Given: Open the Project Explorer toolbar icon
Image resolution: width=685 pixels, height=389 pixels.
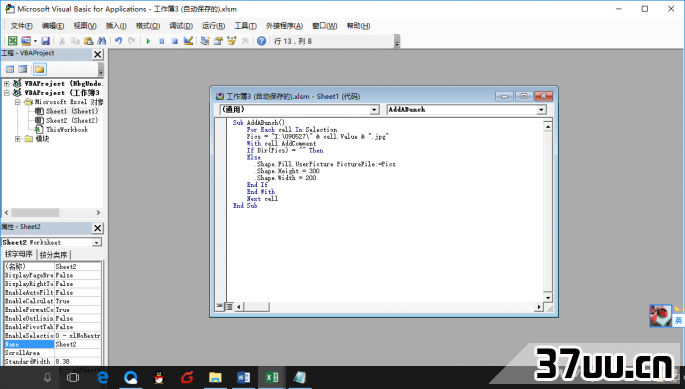Looking at the screenshot, I should [205, 41].
